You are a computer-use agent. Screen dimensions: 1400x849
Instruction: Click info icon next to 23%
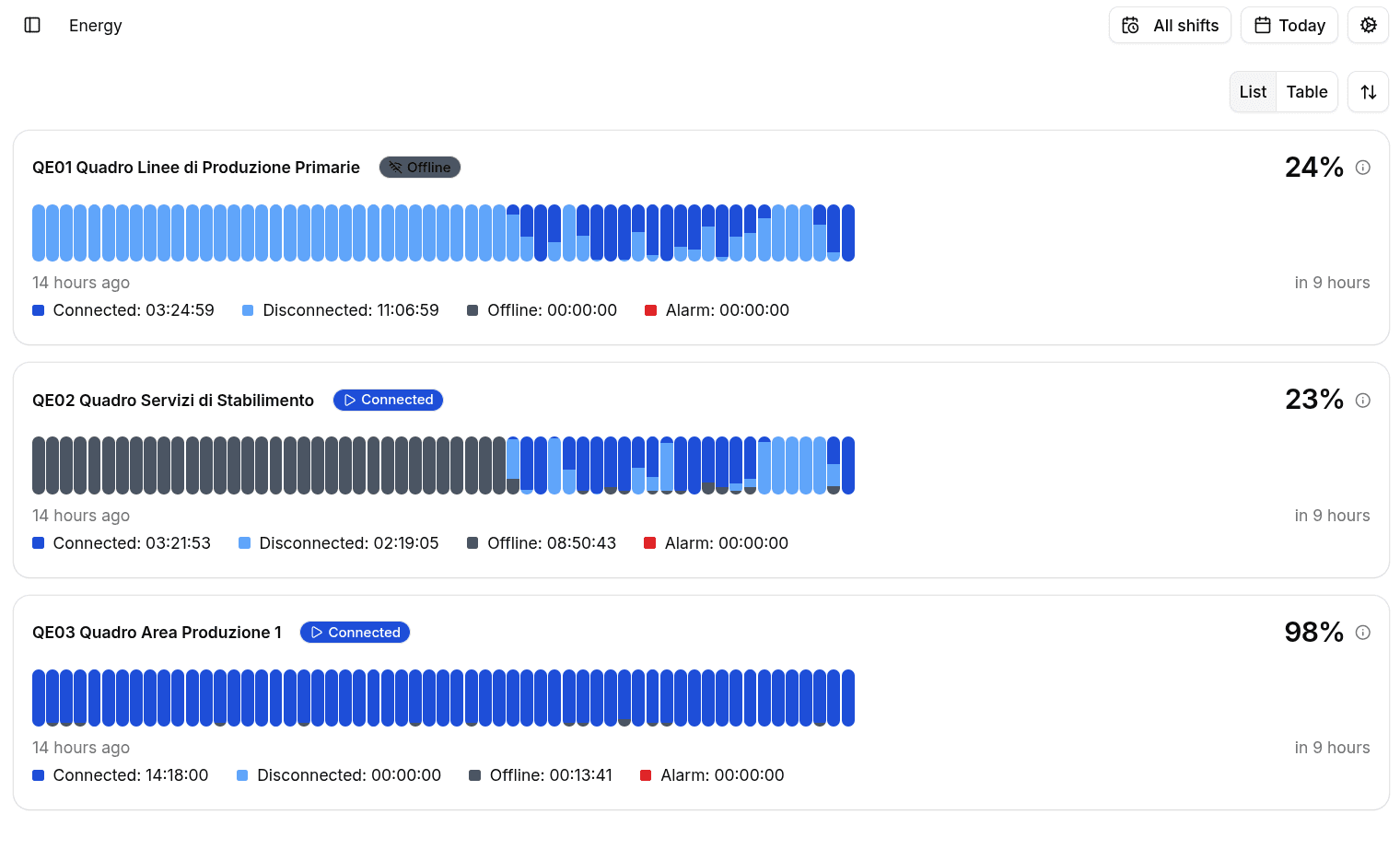1363,401
